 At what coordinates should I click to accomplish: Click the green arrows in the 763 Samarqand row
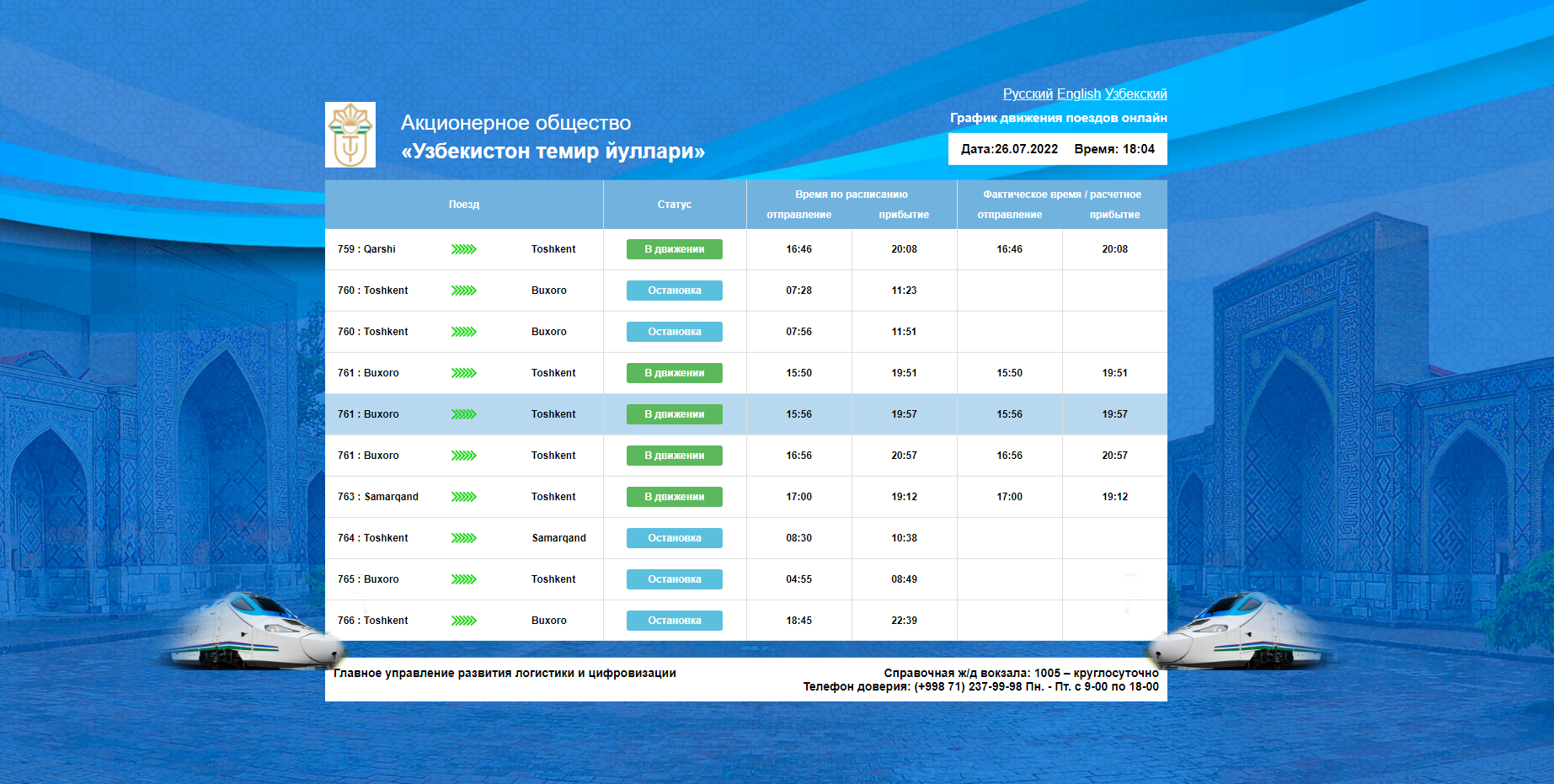pos(463,497)
